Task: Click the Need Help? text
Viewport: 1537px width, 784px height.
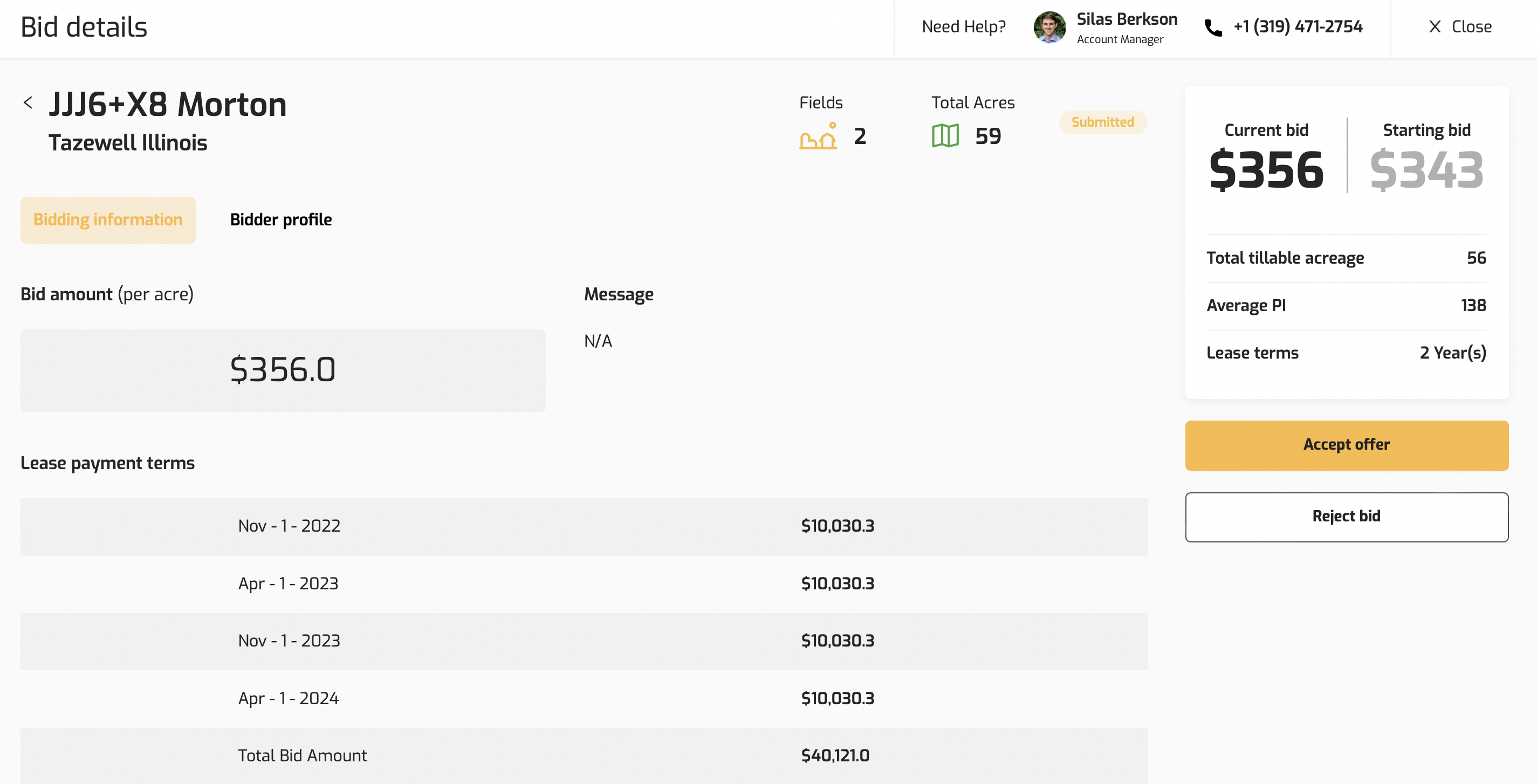Action: (x=964, y=27)
